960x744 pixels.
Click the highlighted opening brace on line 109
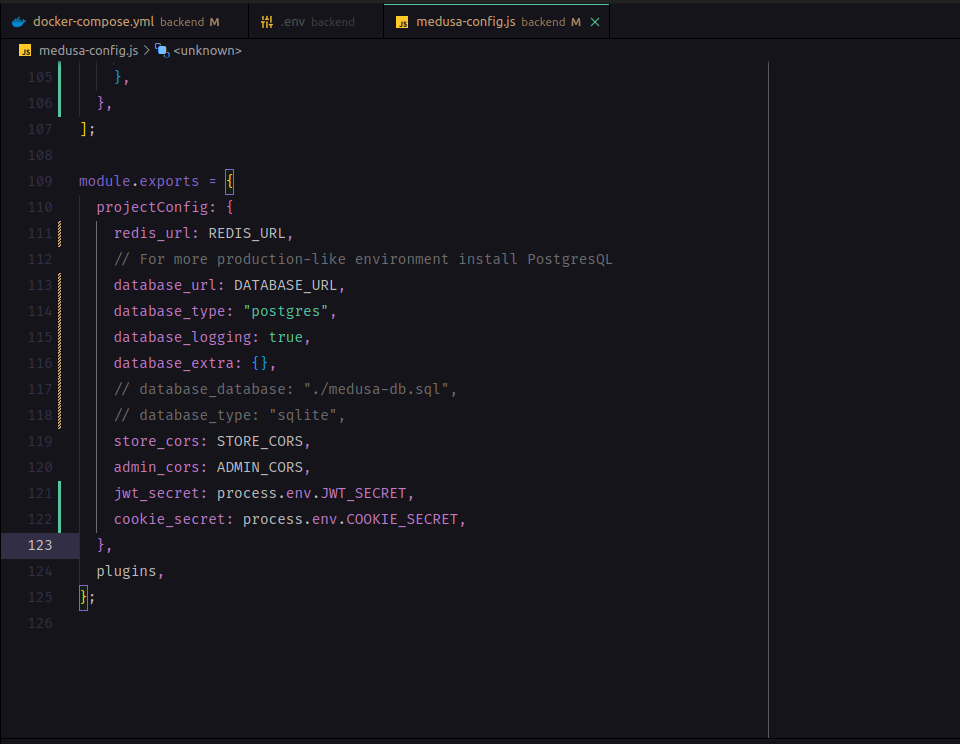coord(230,181)
